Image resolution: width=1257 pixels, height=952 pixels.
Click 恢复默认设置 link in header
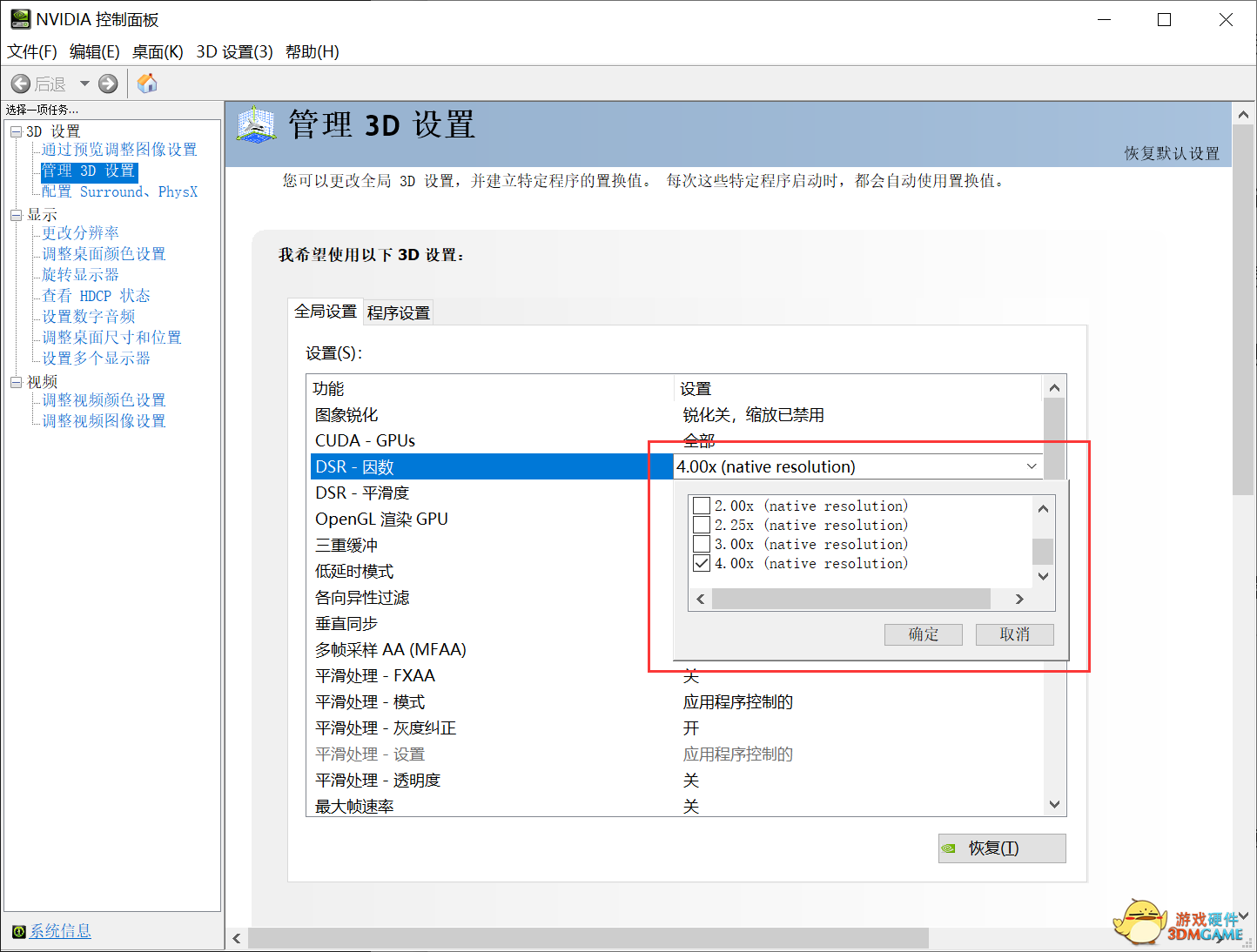[x=1172, y=153]
